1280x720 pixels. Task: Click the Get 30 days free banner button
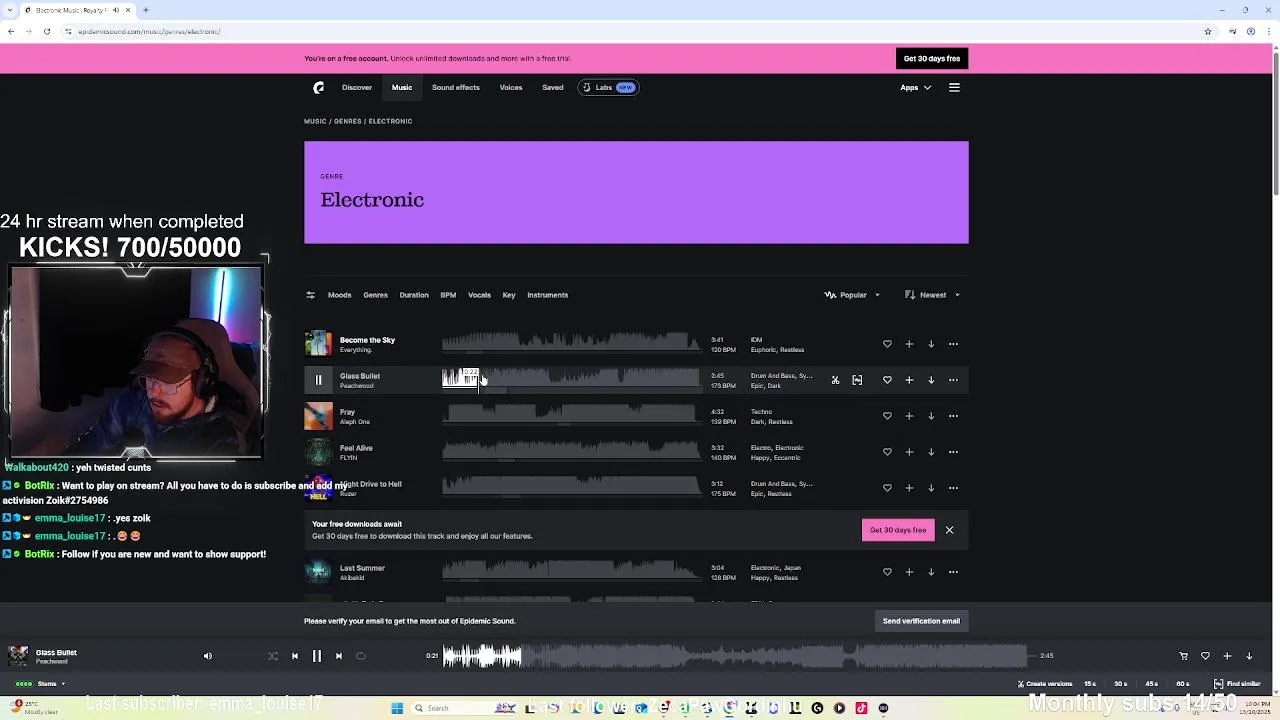(x=932, y=59)
